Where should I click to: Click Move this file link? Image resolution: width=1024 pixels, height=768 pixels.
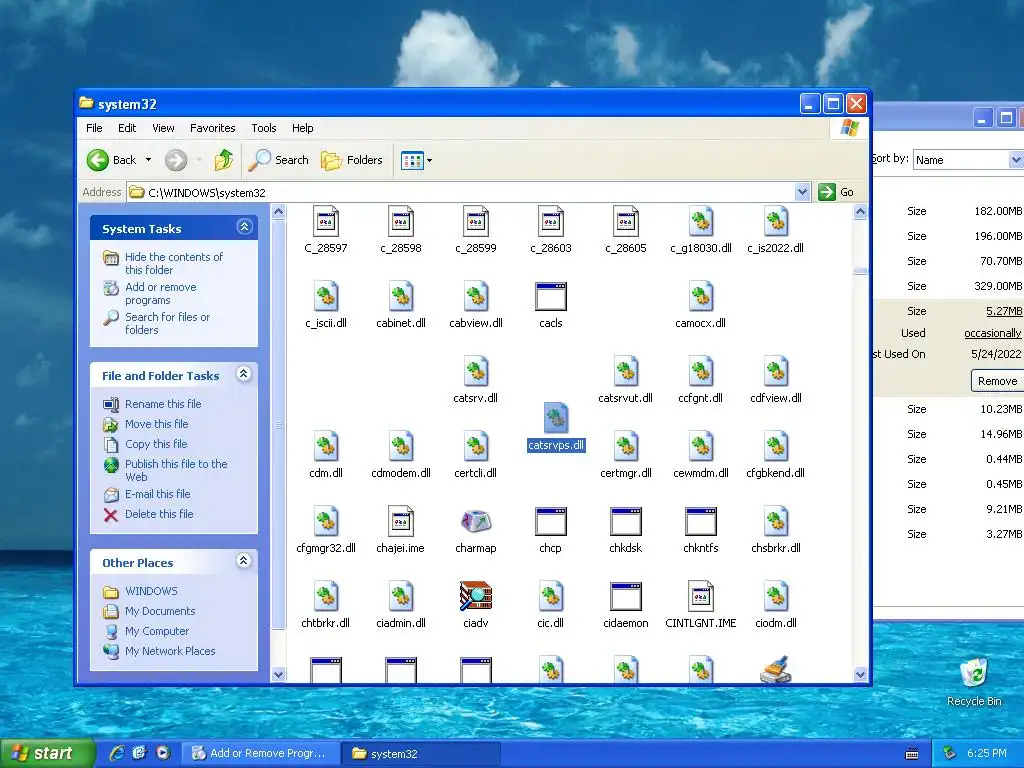pos(157,424)
